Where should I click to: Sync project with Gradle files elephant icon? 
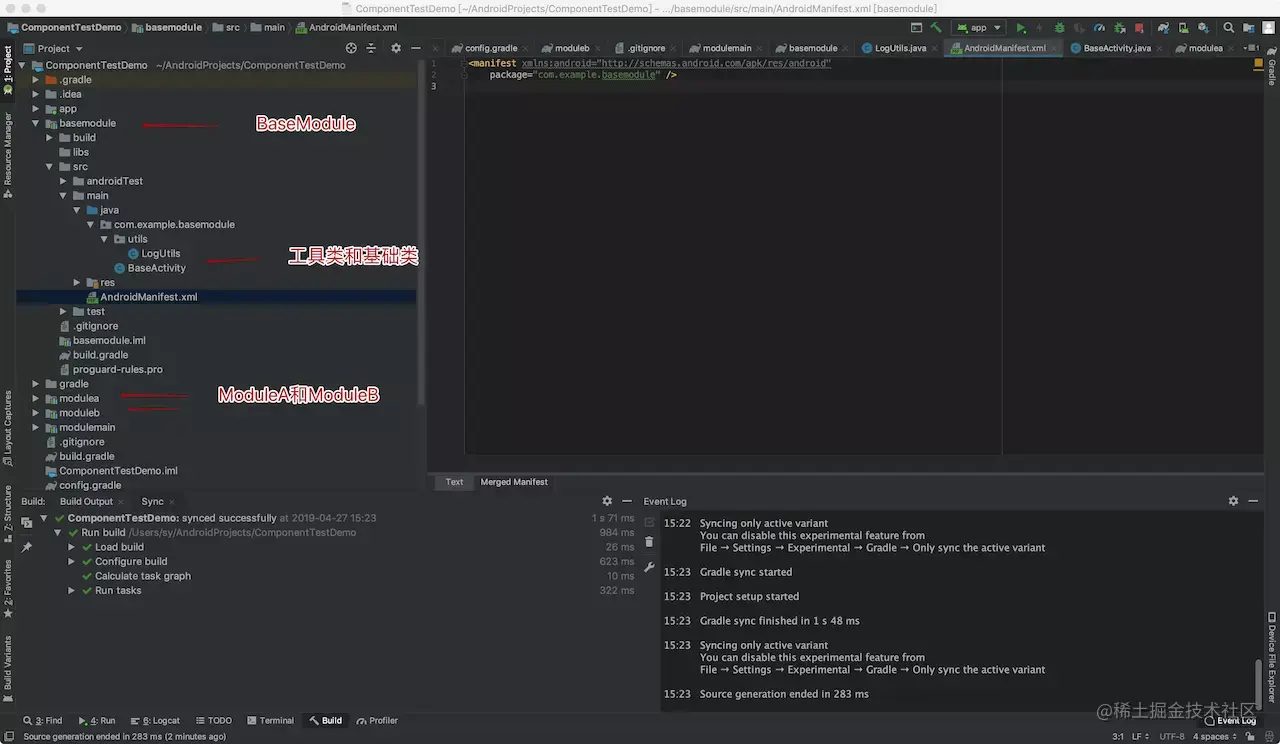[1164, 28]
